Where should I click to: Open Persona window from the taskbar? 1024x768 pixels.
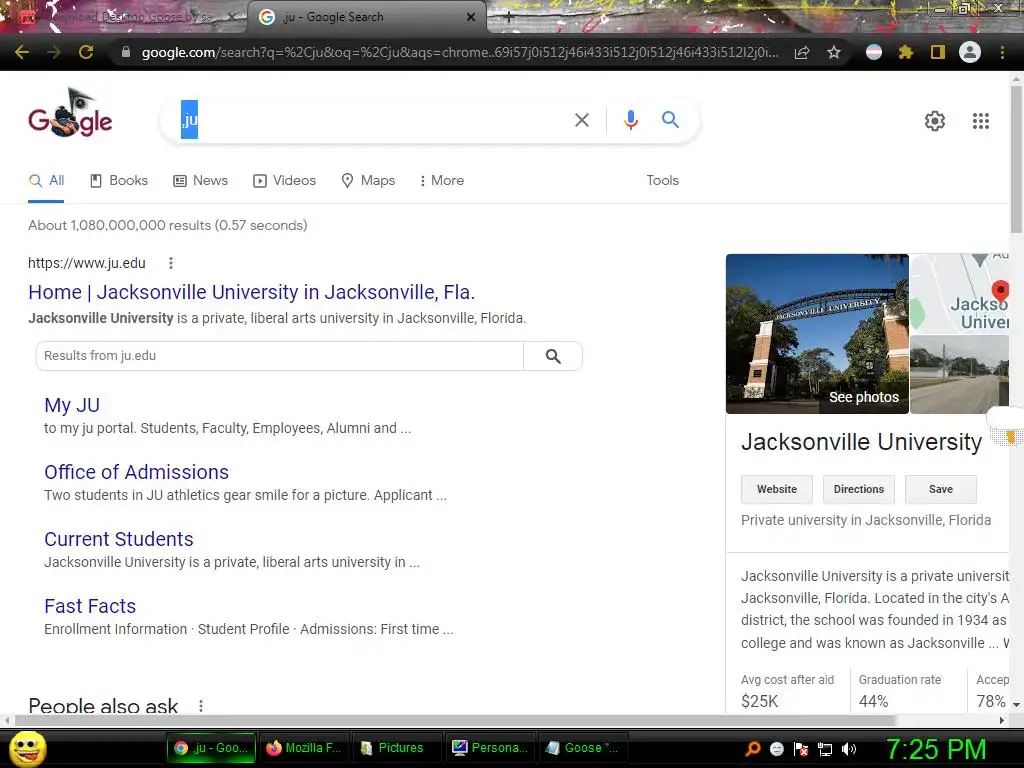point(490,748)
